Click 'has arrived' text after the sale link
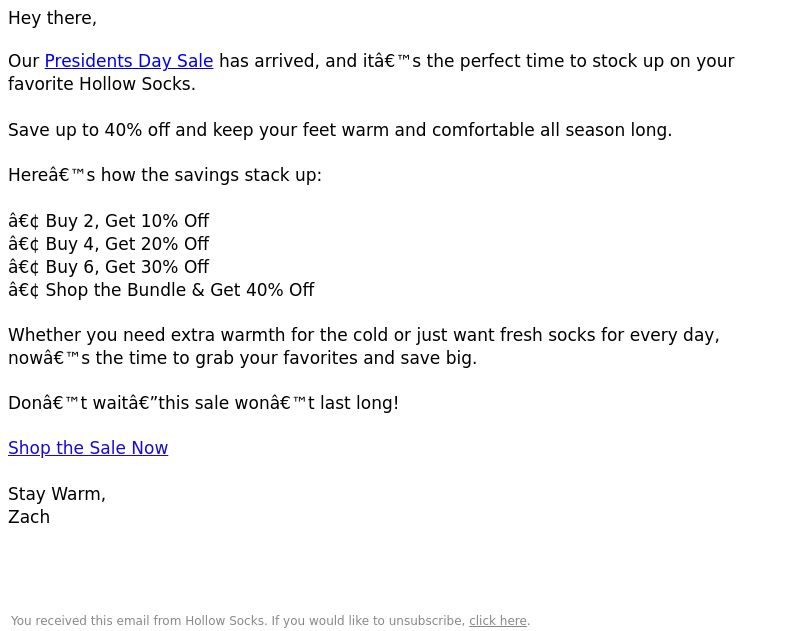The image size is (800, 631). click(269, 61)
